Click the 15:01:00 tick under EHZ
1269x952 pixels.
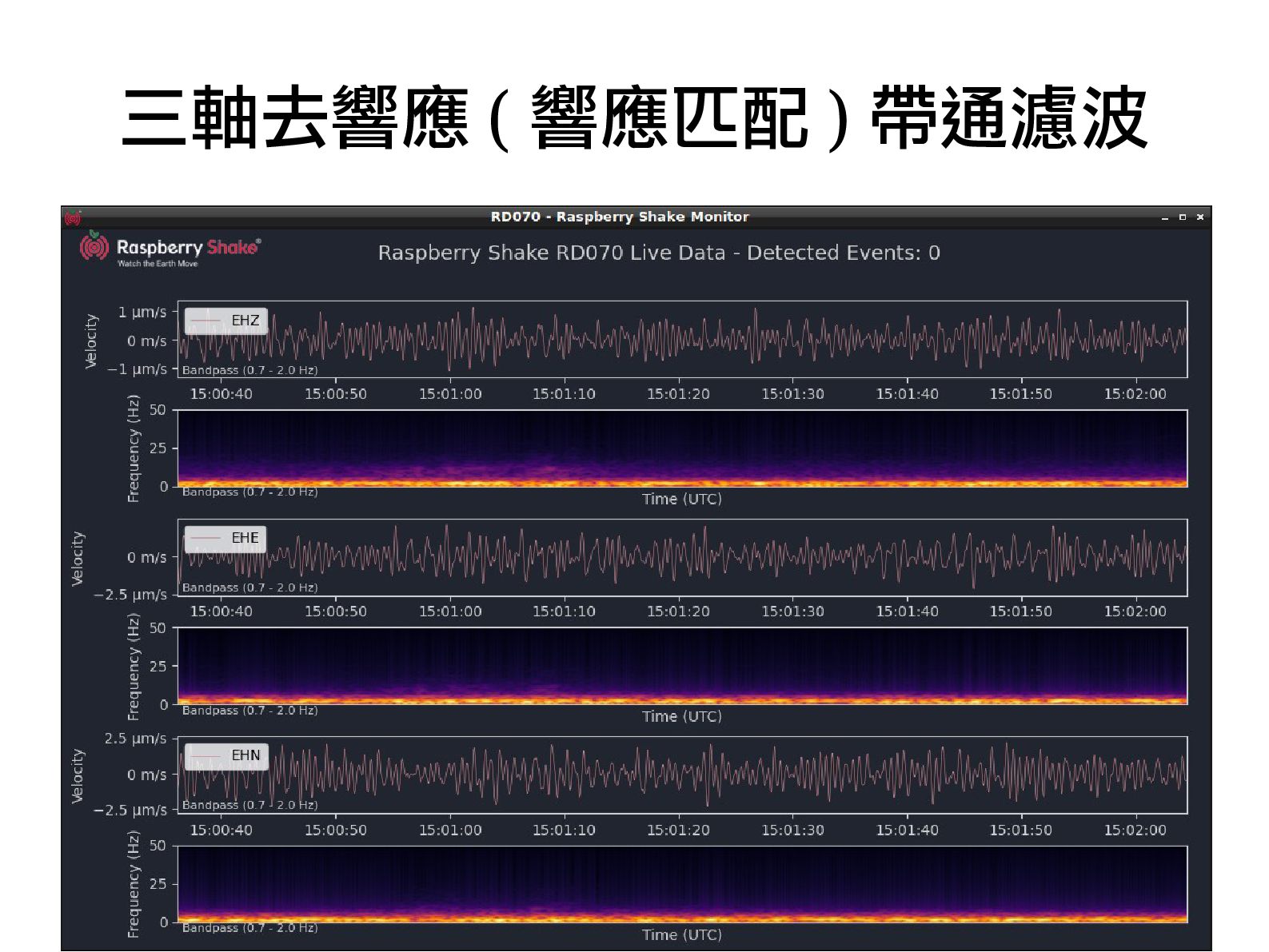point(450,394)
